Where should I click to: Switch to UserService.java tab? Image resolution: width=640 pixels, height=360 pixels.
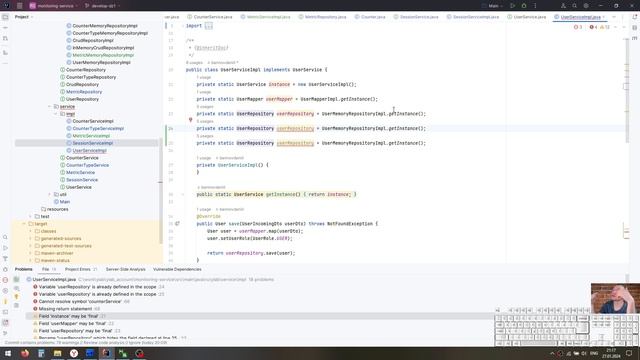pyautogui.click(x=527, y=17)
